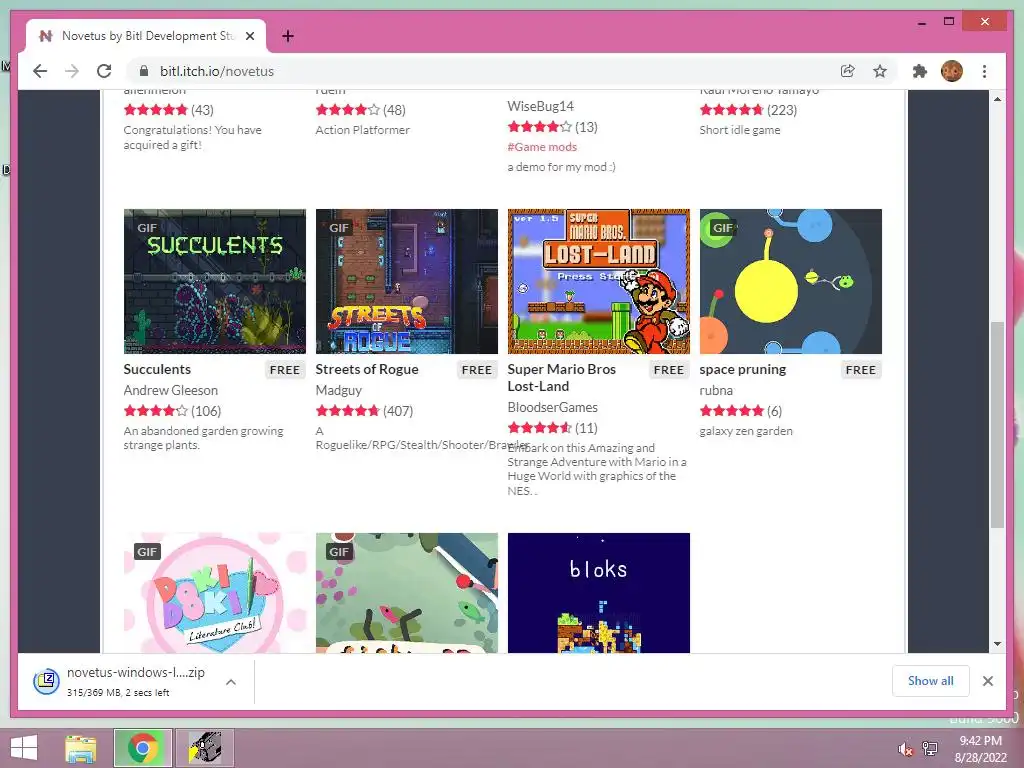The height and width of the screenshot is (768, 1024).
Task: Click the FREE badge on Streets of Rogue
Action: pyautogui.click(x=477, y=370)
